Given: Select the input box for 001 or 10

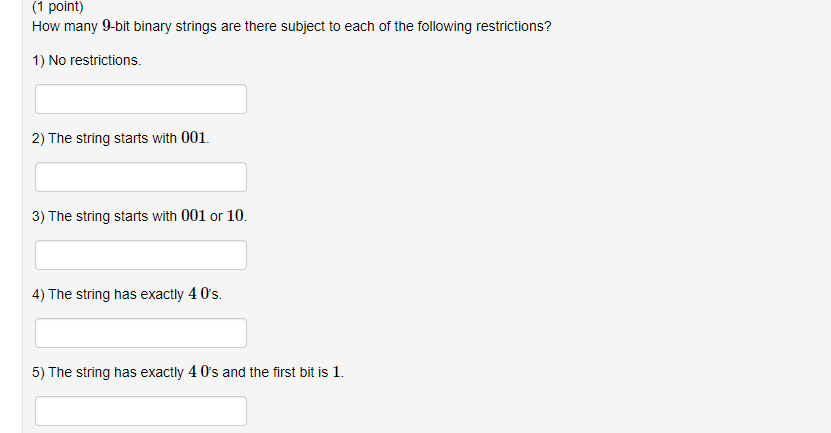Looking at the screenshot, I should pos(141,255).
